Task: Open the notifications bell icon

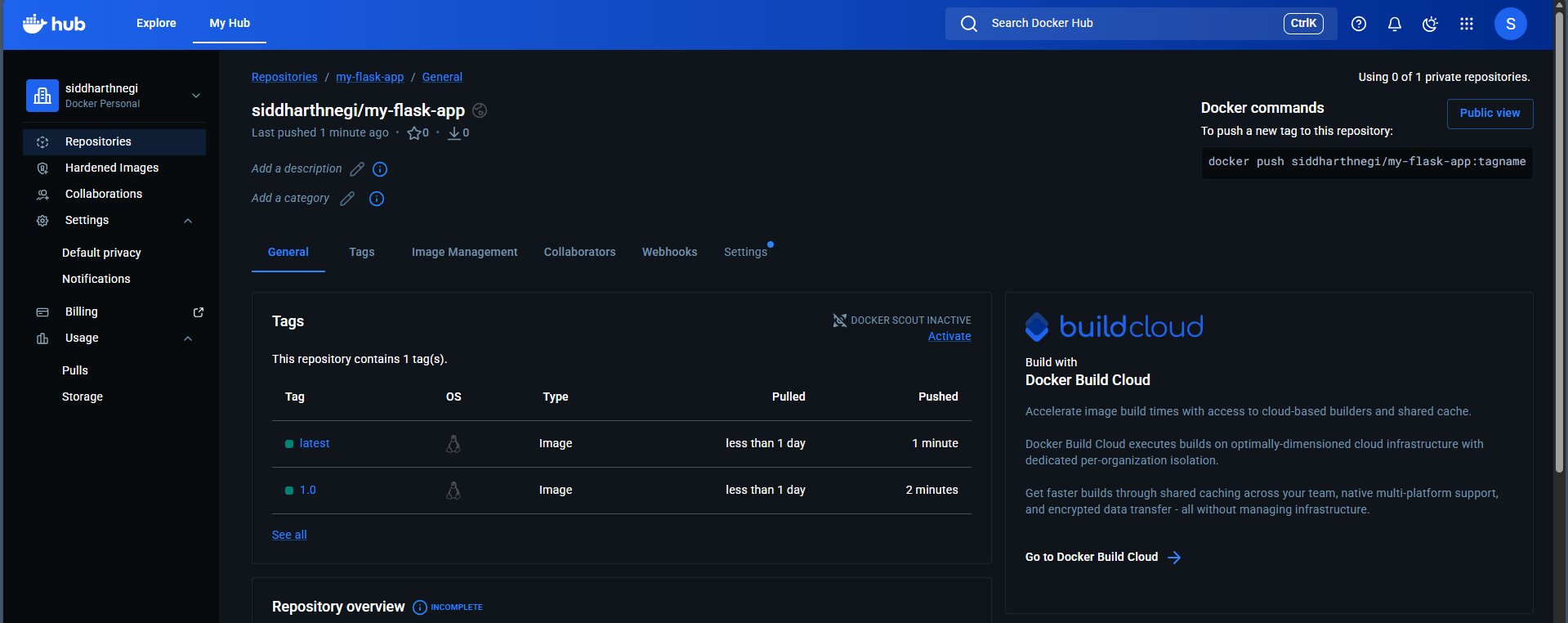Action: [1394, 24]
